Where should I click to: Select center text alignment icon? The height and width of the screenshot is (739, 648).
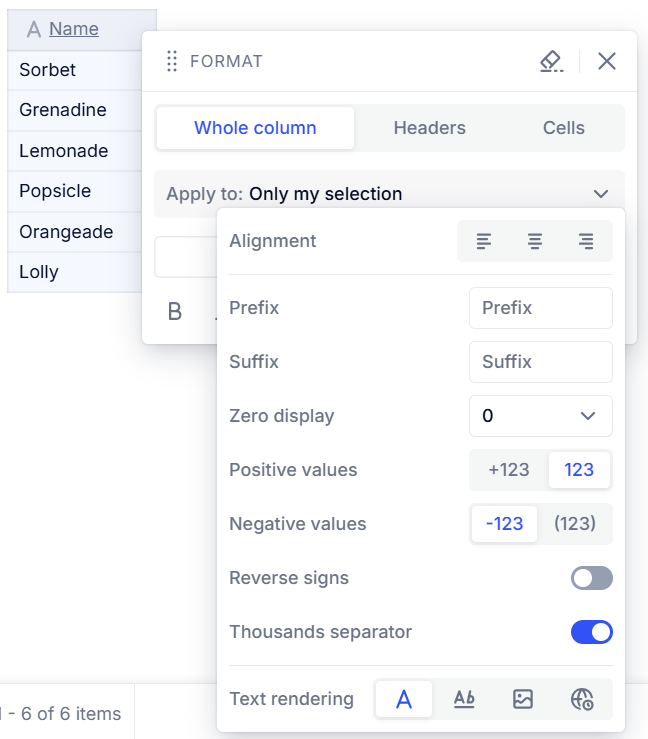pyautogui.click(x=534, y=241)
